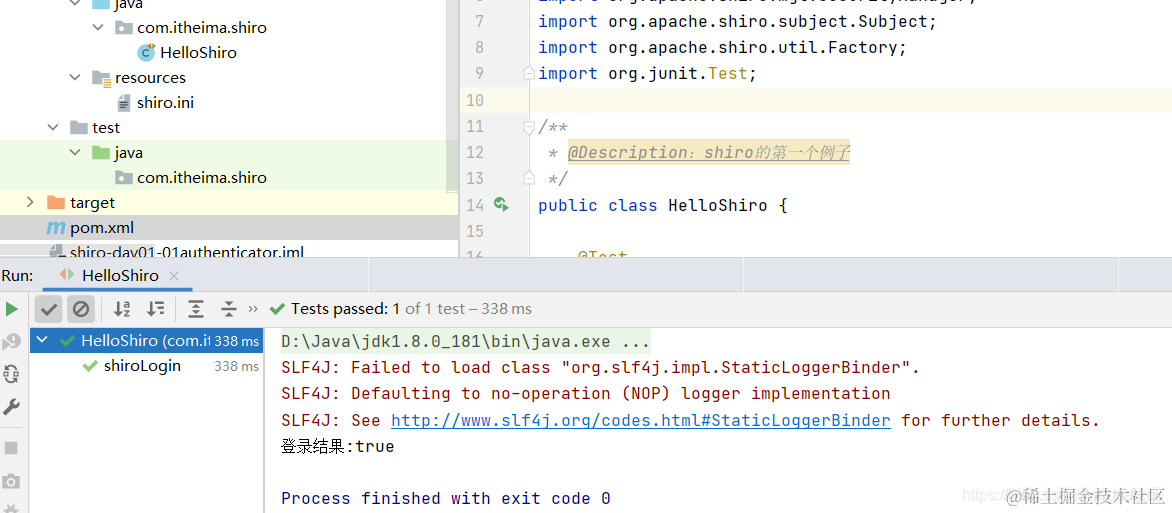Screen dimensions: 1172x513
Task: Click the empty highlighted line 10
Action: pos(851,100)
